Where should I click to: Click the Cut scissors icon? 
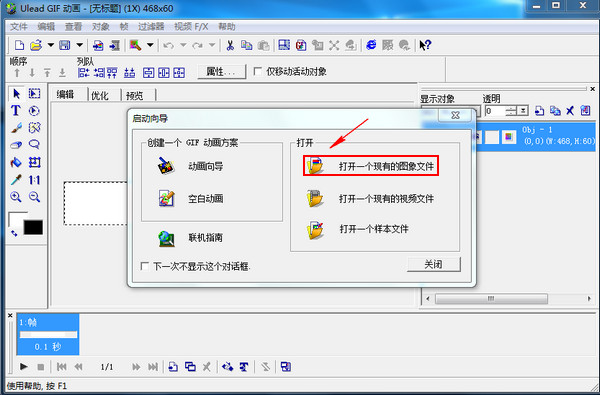pos(230,45)
